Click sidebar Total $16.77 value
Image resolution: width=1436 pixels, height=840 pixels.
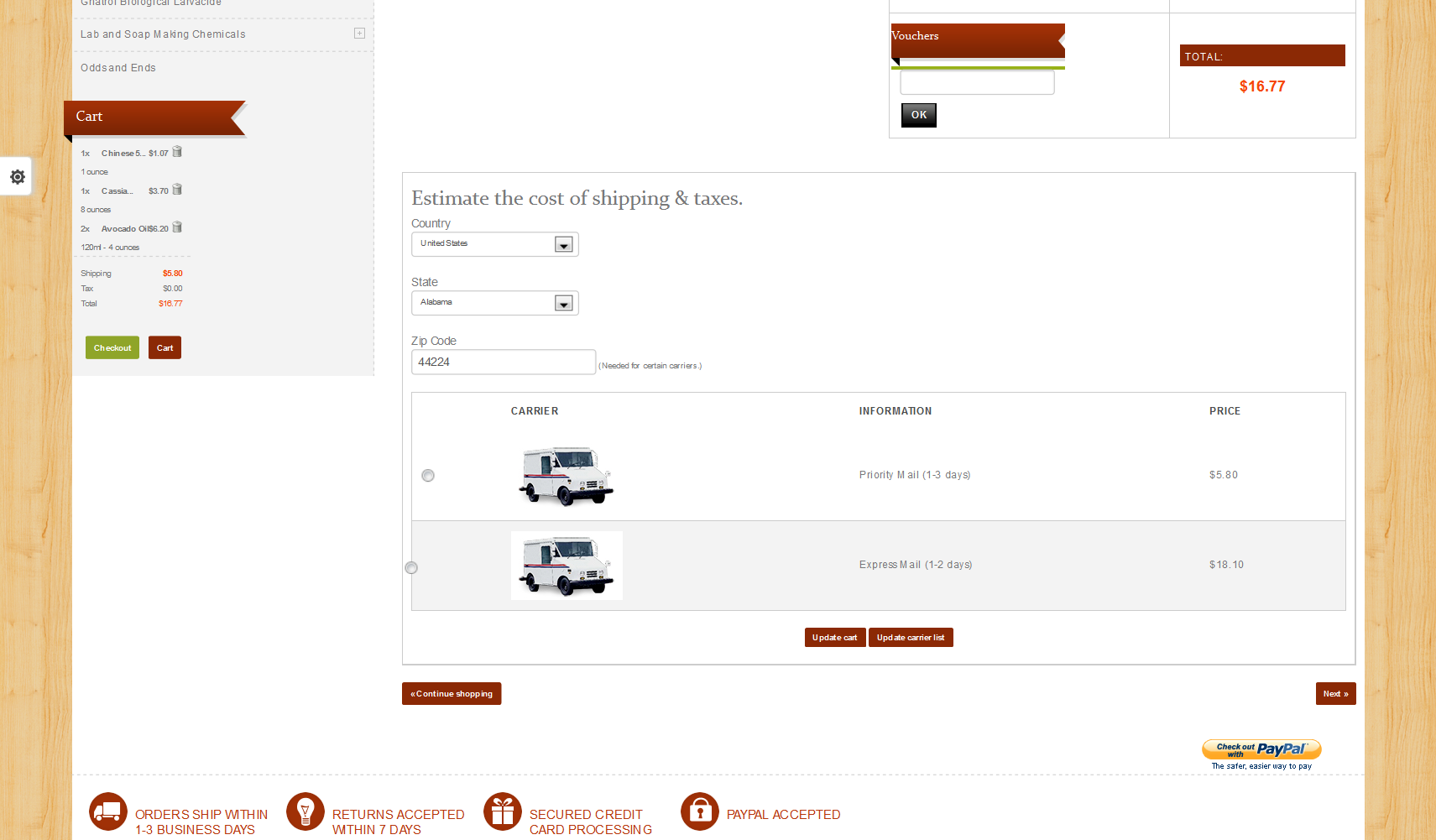170,304
